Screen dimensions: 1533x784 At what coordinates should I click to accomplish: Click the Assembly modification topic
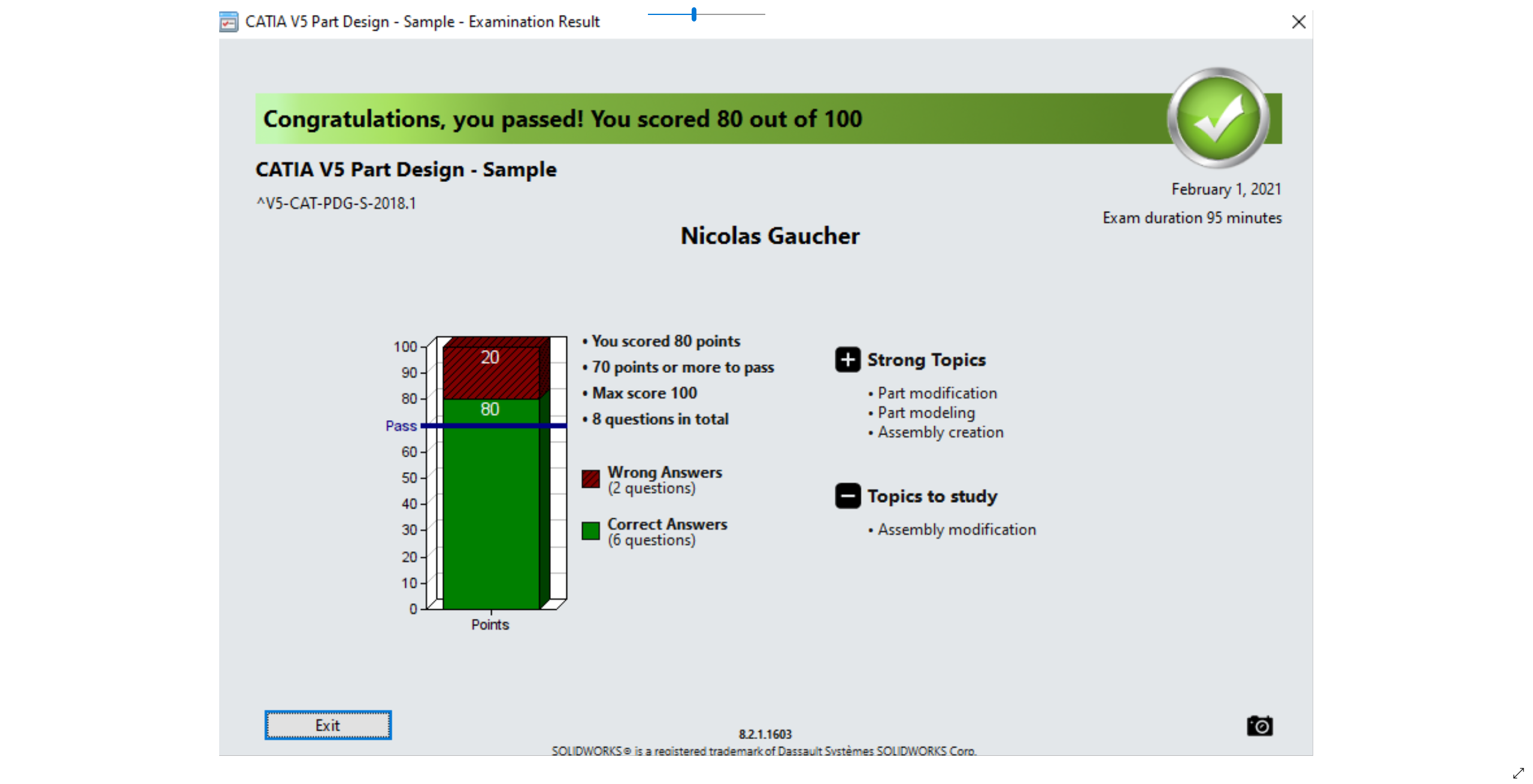click(956, 530)
